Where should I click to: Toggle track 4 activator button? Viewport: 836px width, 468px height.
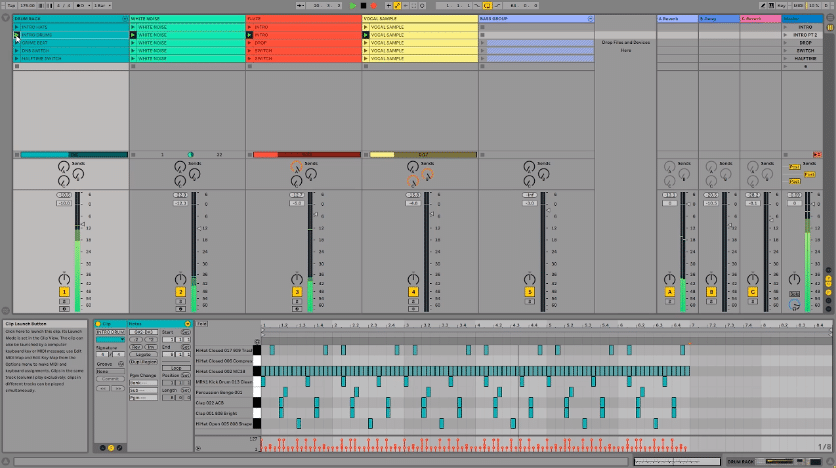(413, 292)
